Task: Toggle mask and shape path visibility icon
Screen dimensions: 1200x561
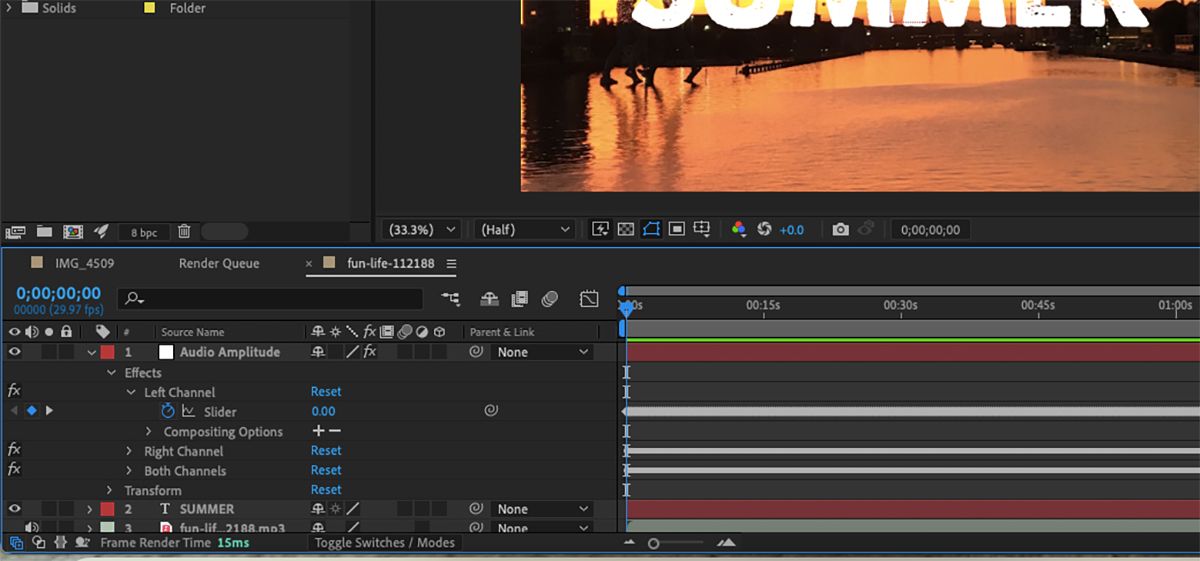Action: 651,230
